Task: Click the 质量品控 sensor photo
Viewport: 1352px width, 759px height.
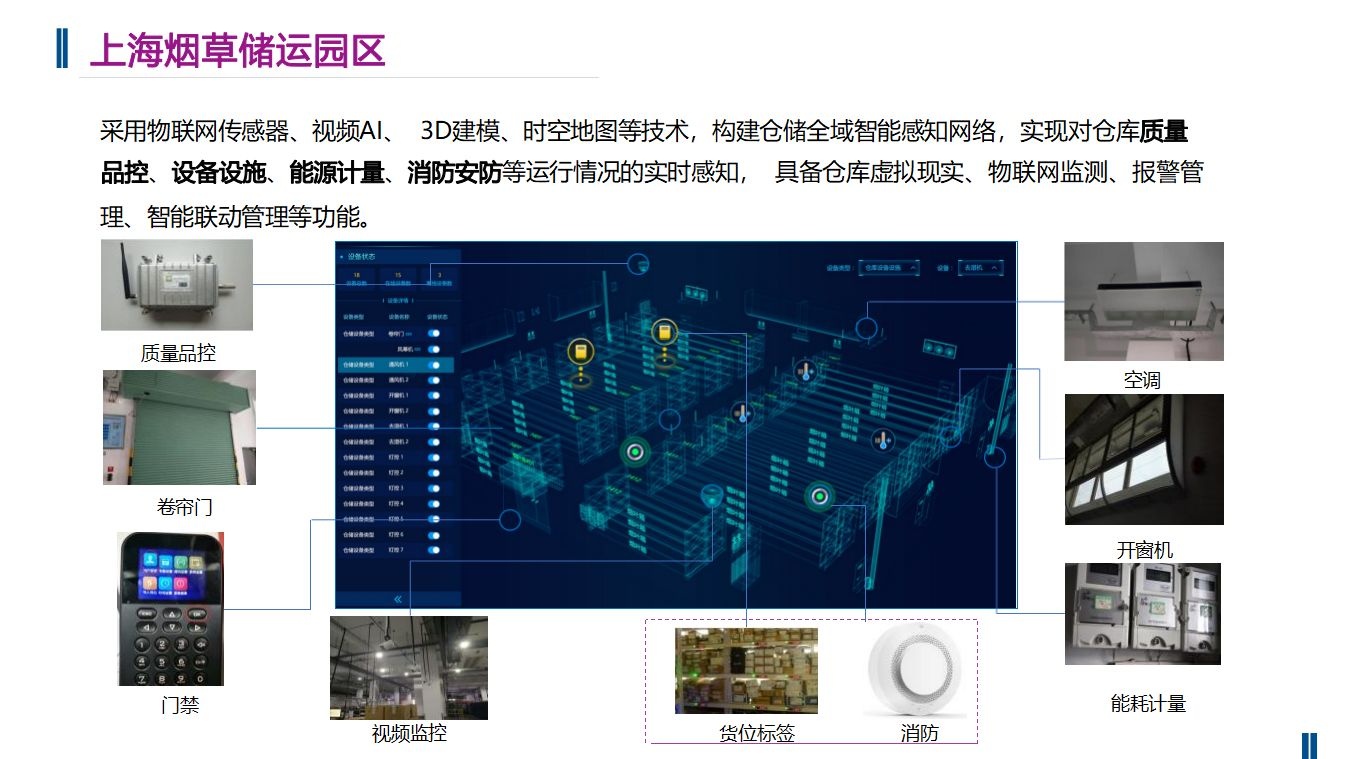Action: pos(177,285)
